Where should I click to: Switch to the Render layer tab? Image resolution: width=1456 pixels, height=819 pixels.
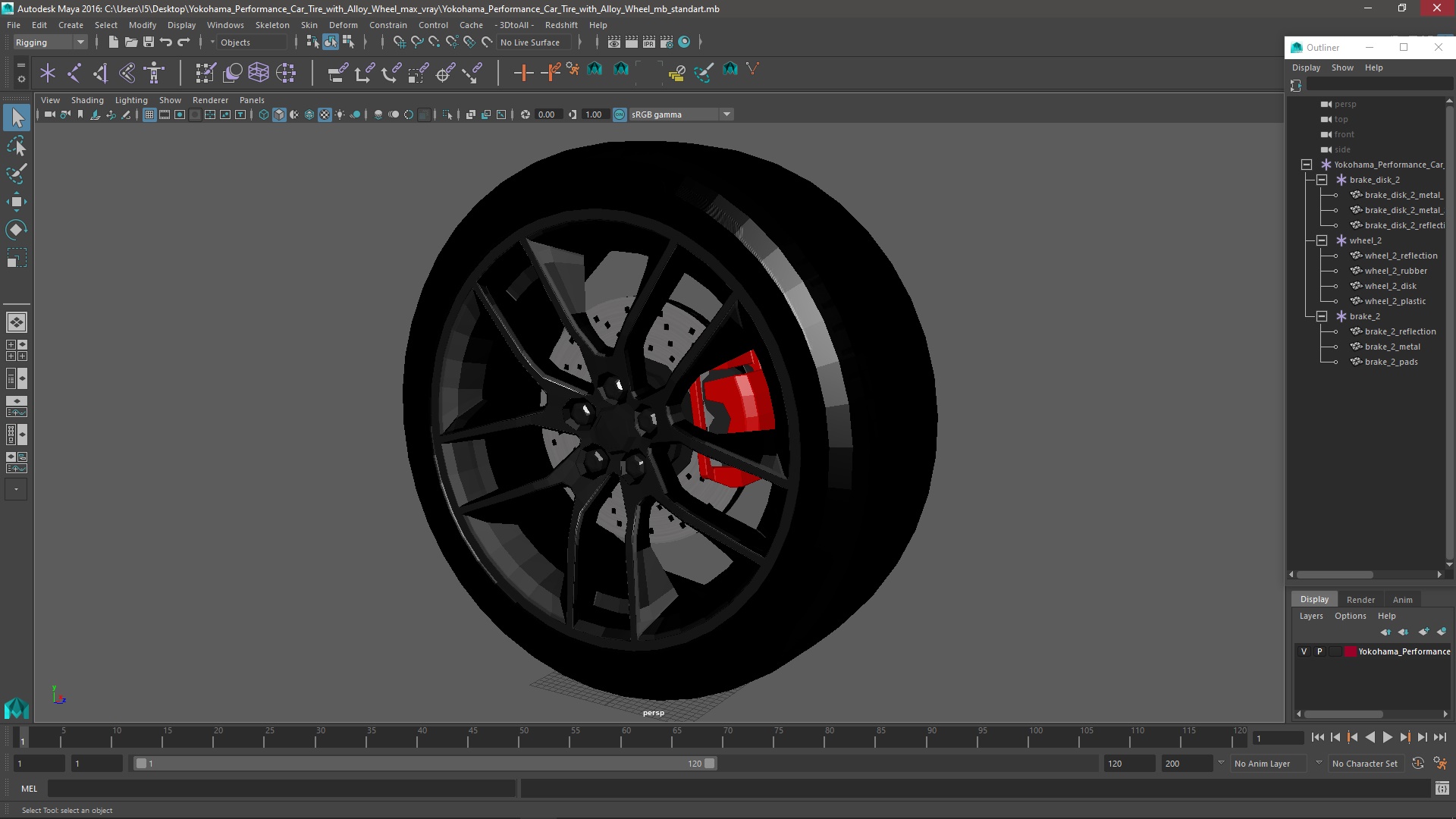coord(1360,599)
